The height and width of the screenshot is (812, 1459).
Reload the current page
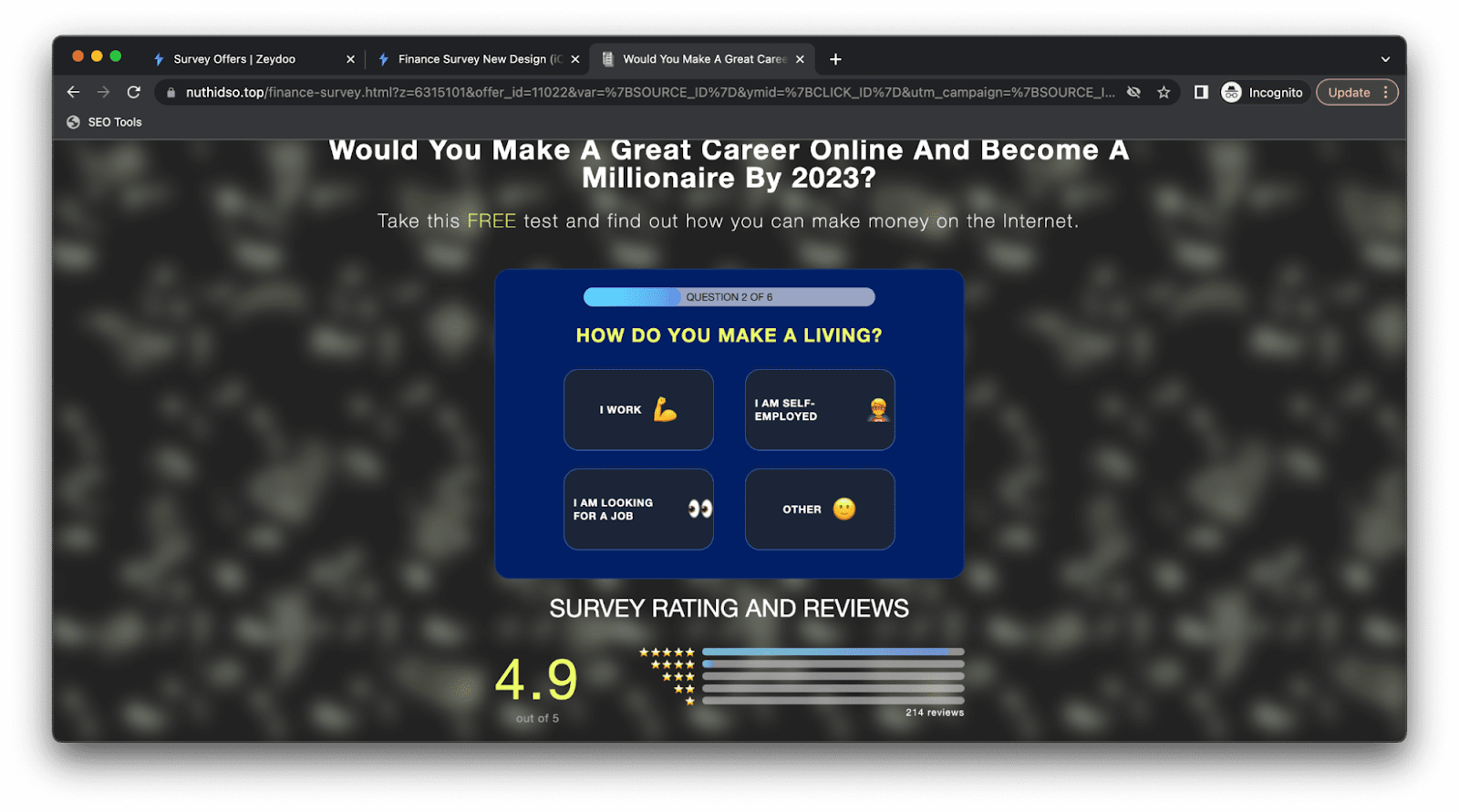click(134, 92)
